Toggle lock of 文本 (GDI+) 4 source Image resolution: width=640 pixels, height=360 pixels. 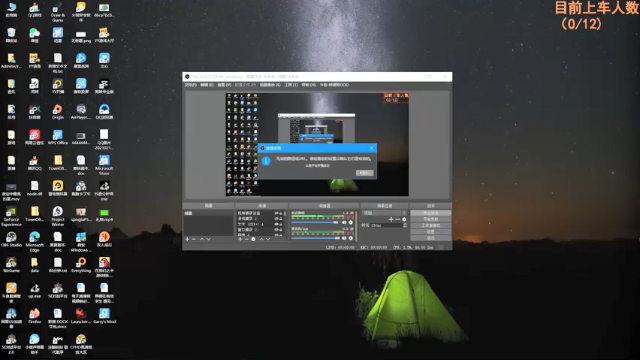click(x=281, y=224)
